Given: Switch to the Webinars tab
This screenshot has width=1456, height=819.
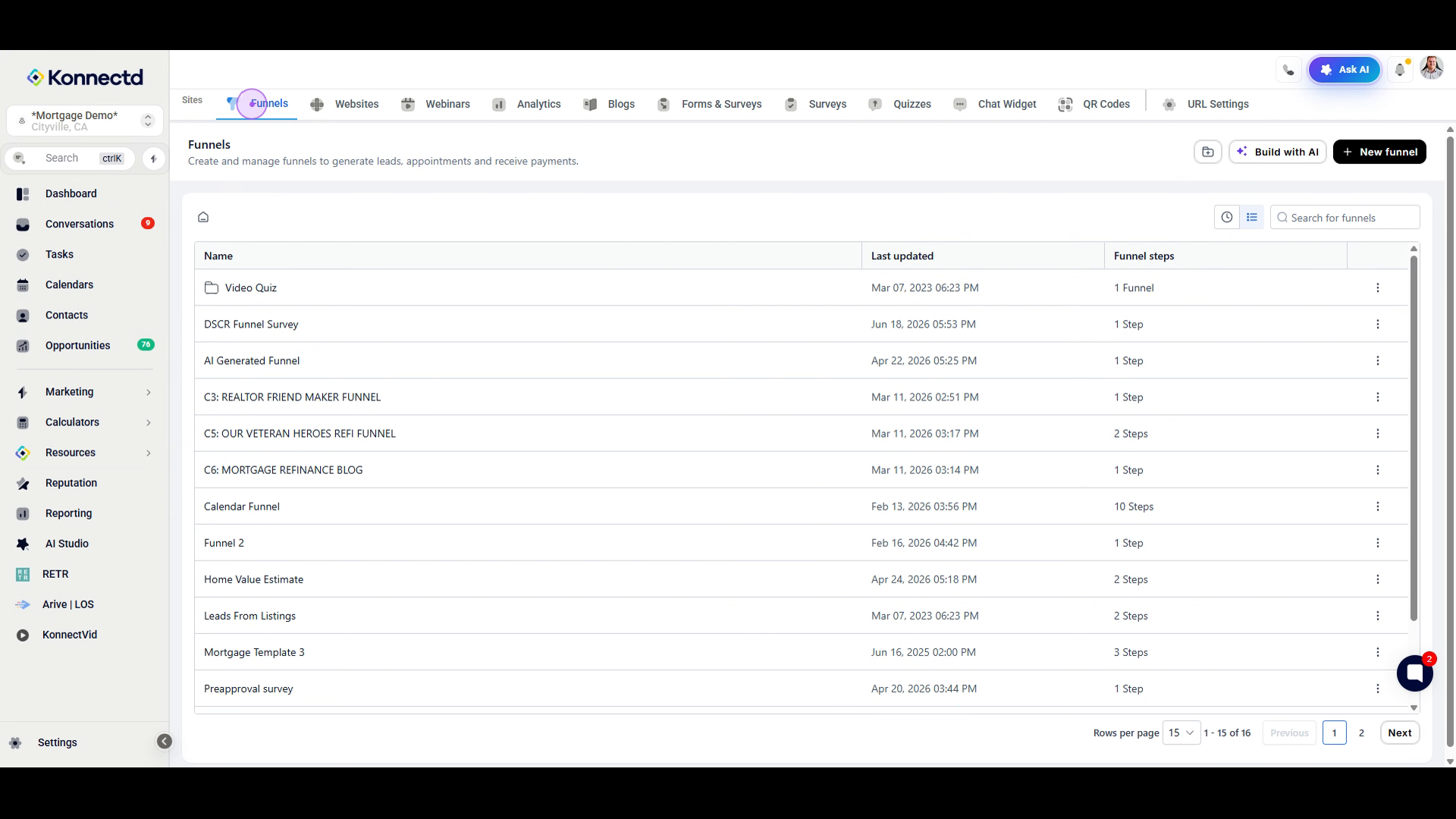Looking at the screenshot, I should (x=436, y=105).
